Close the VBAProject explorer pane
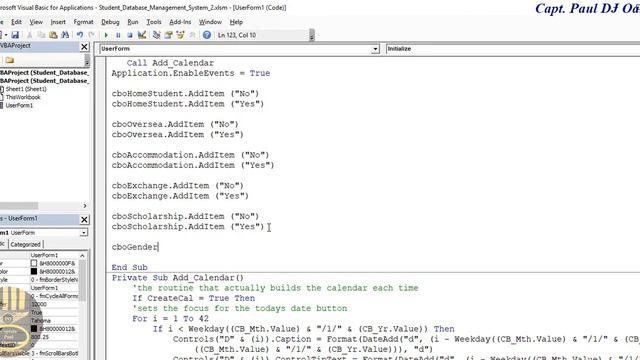Screen dimensions: 640x360 point(84,47)
